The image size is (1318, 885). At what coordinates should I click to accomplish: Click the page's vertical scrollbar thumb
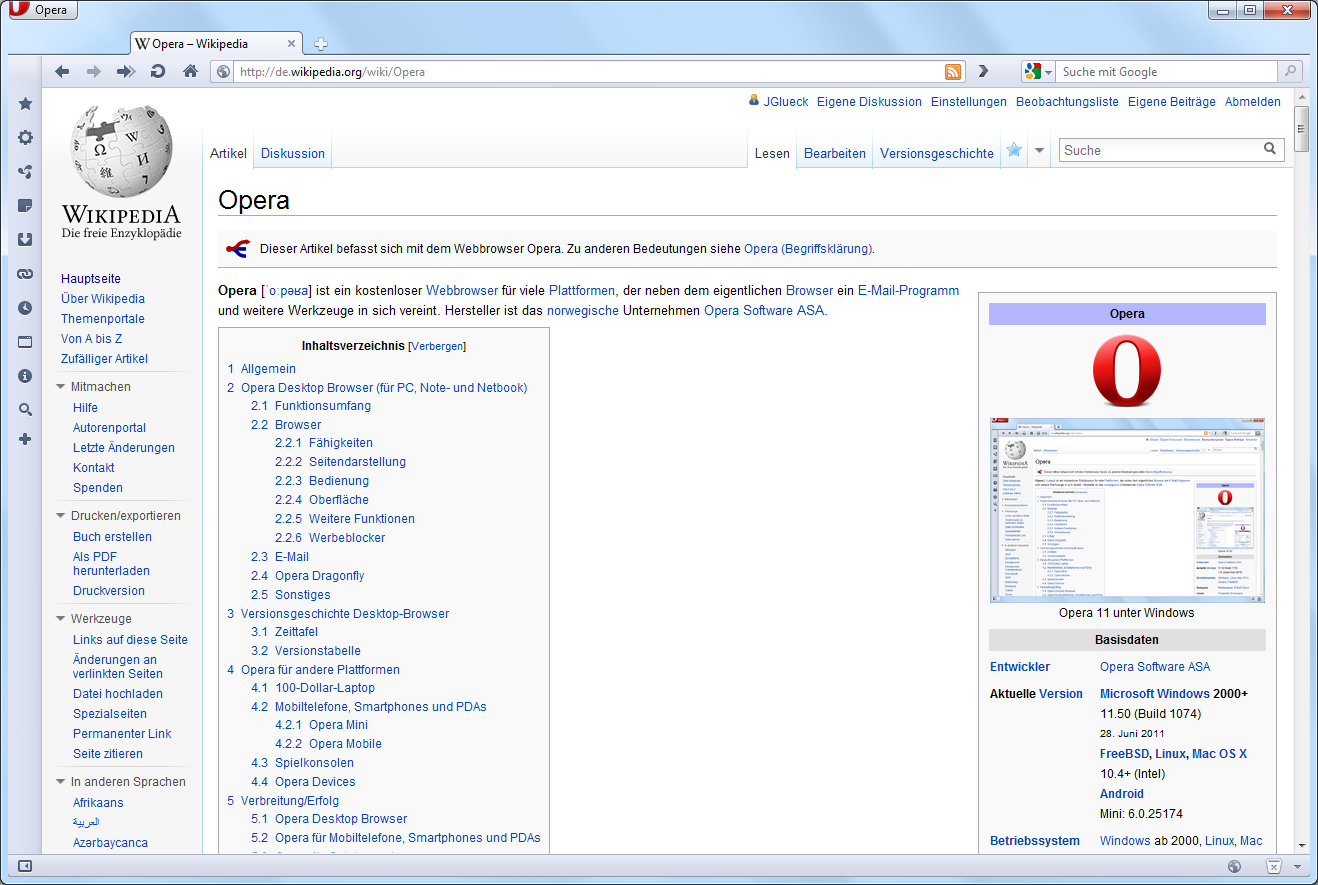coord(1301,128)
